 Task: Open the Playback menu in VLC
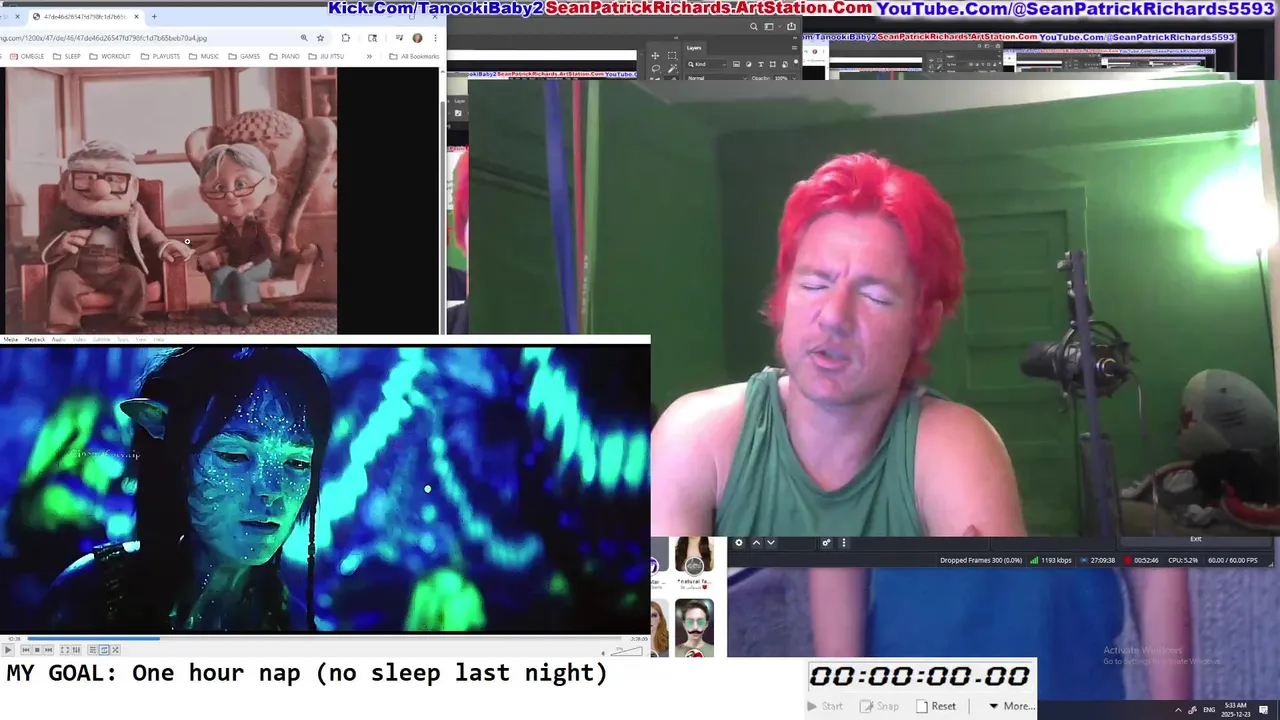coord(35,340)
